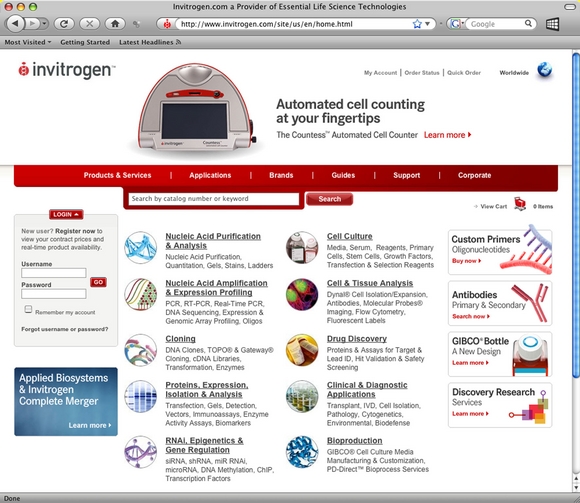Click the RNAi, Epigenetics category DNA image
Viewport: 580px width, 503px height.
point(141,452)
